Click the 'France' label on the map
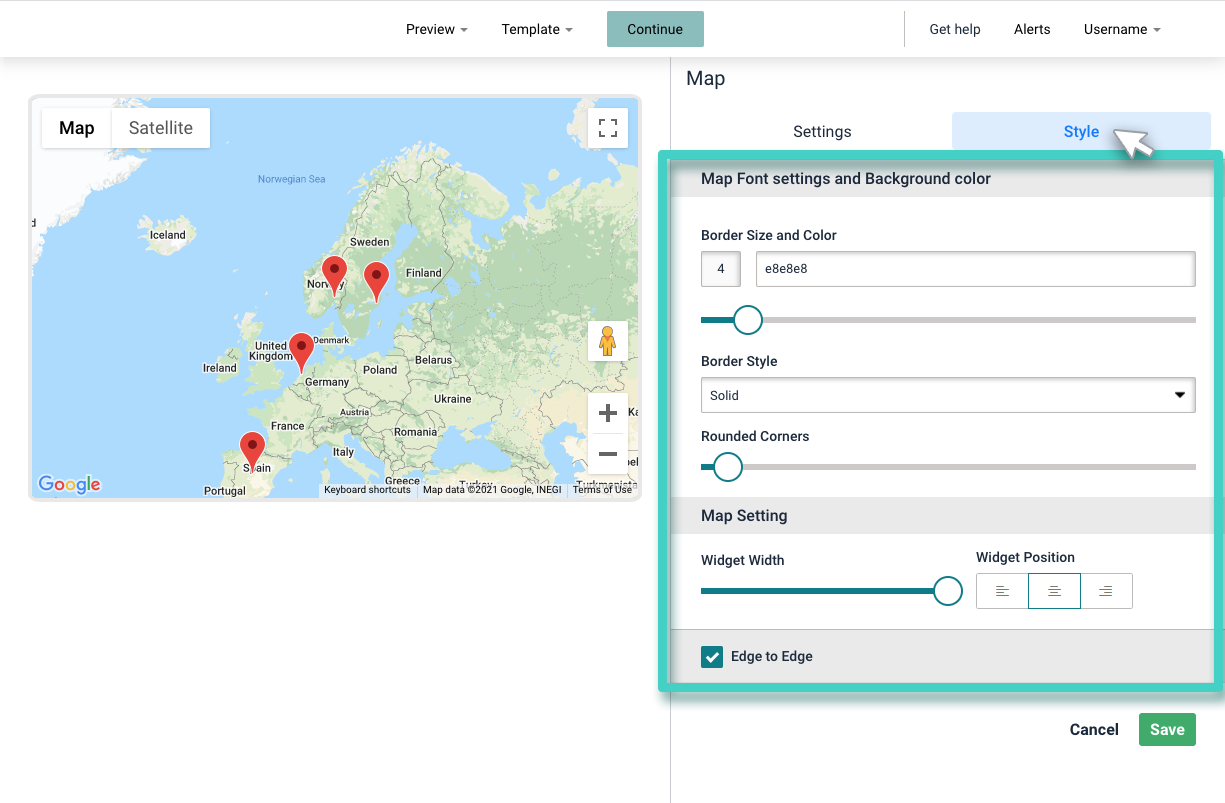 [x=288, y=426]
